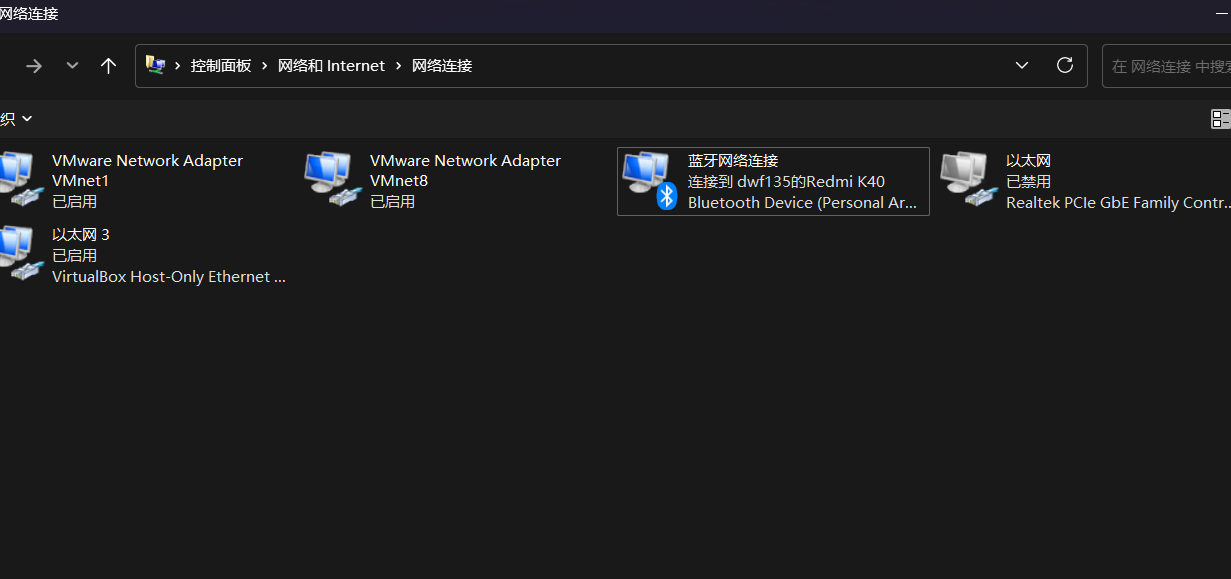This screenshot has height=579, width=1231.
Task: Click the refresh button in address bar
Action: click(x=1065, y=65)
